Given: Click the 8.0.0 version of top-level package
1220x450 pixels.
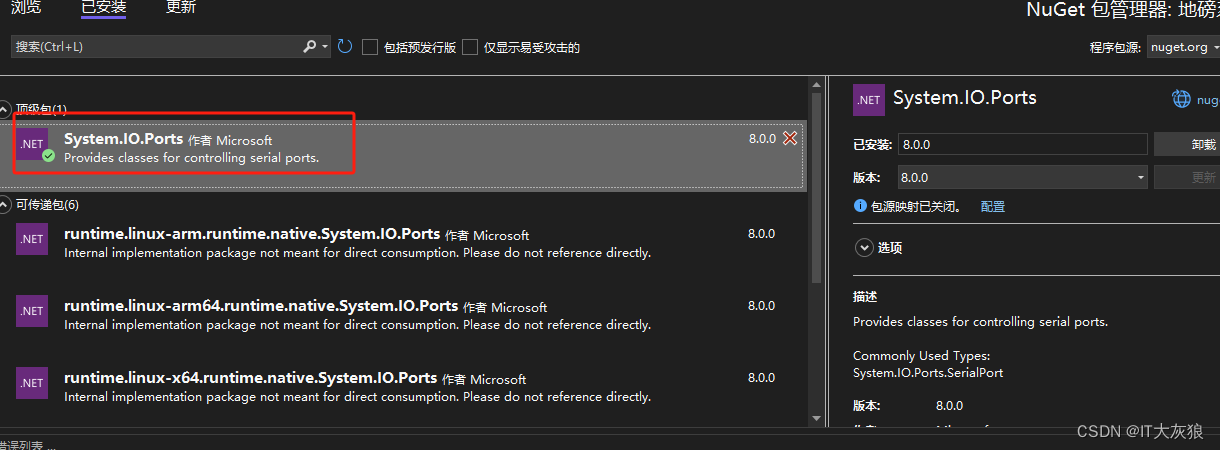Looking at the screenshot, I should click(762, 138).
